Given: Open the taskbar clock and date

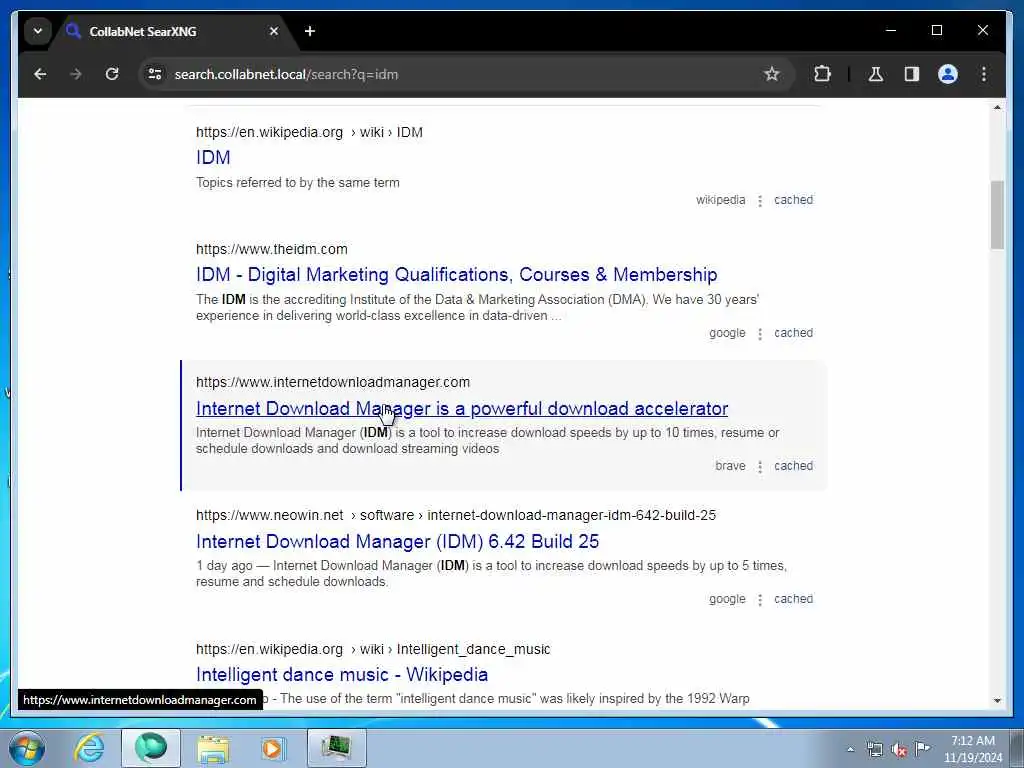Looking at the screenshot, I should point(972,749).
